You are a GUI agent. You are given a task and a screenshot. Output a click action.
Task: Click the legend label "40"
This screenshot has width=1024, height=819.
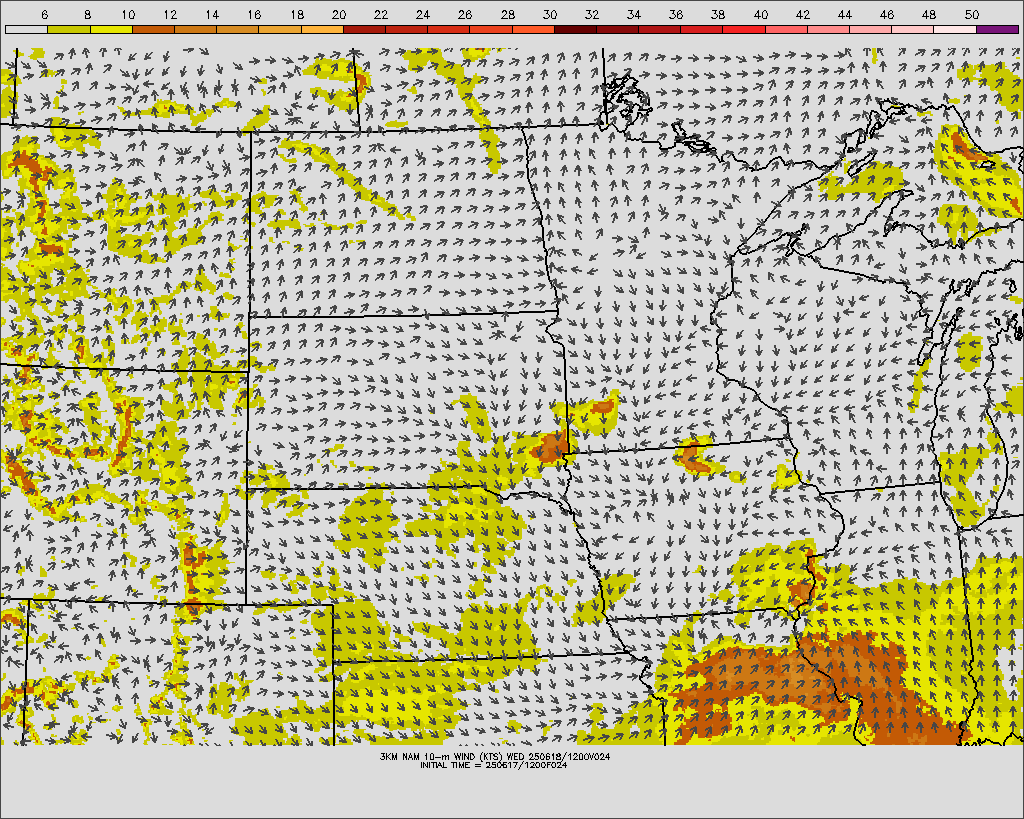click(761, 14)
